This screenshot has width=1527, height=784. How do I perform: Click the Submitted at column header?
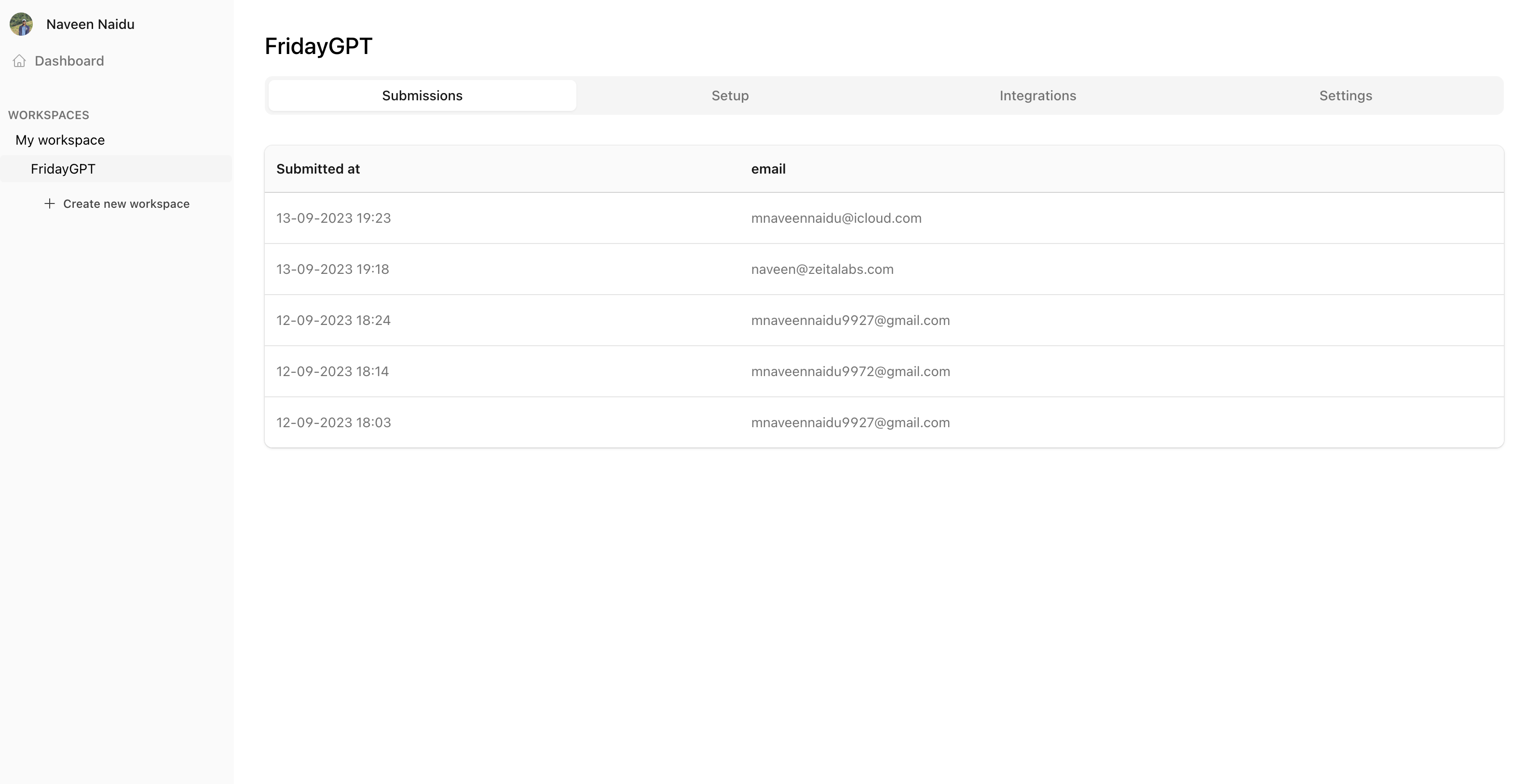coord(318,169)
